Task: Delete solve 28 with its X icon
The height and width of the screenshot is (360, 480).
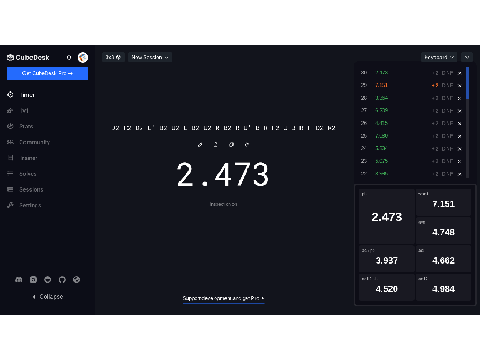Action: 460,98
